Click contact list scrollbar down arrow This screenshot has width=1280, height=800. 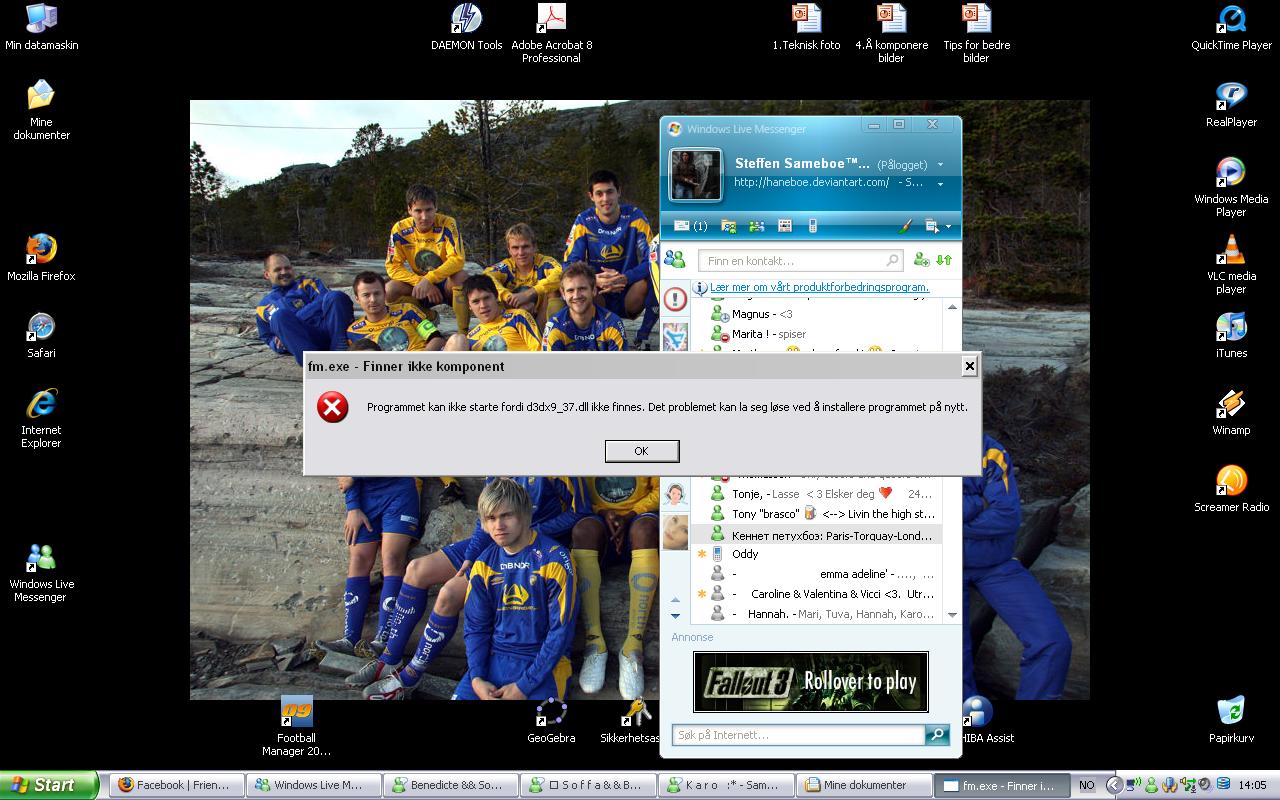pyautogui.click(x=952, y=615)
